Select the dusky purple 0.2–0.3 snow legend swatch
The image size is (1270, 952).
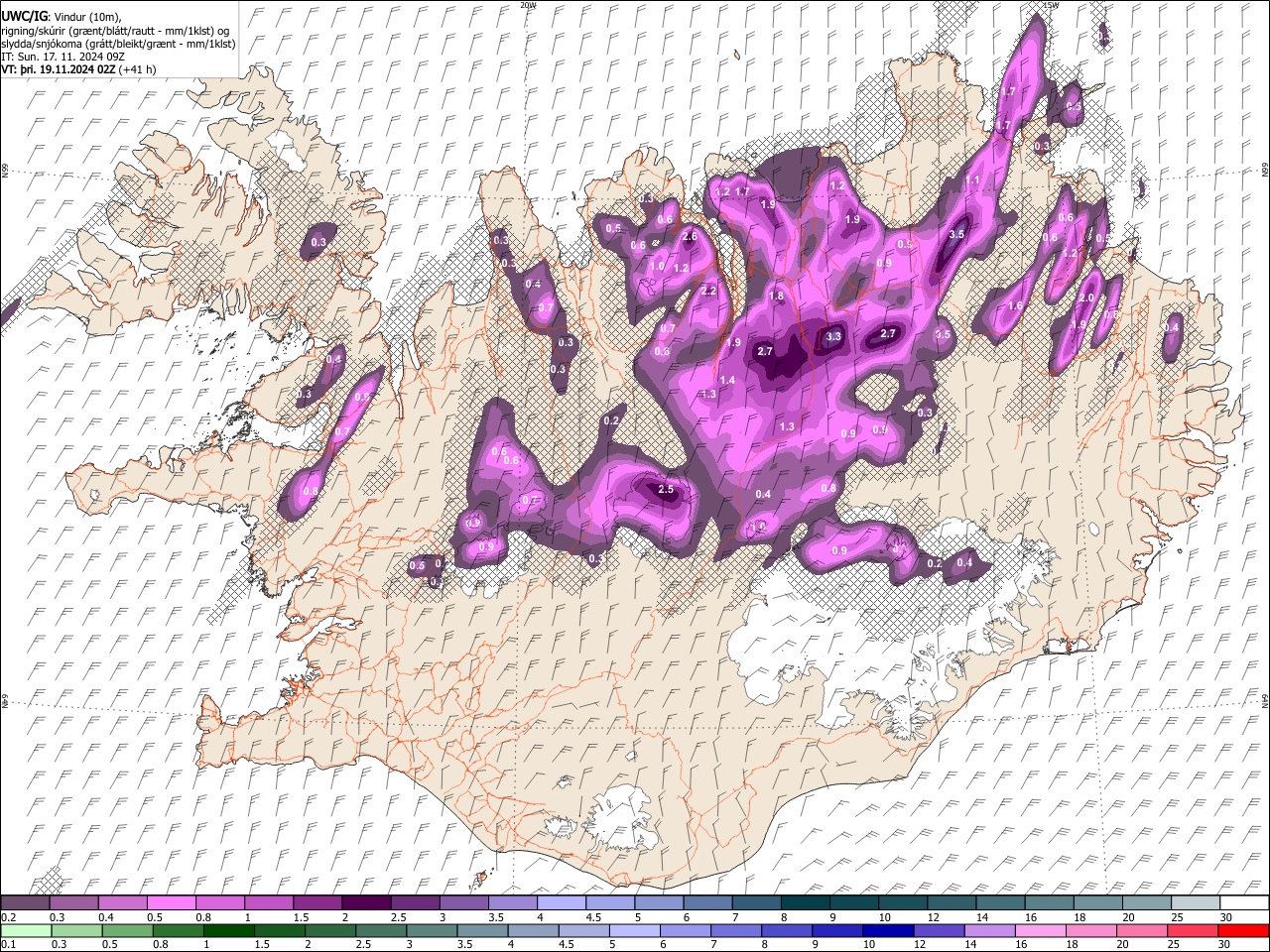25,903
